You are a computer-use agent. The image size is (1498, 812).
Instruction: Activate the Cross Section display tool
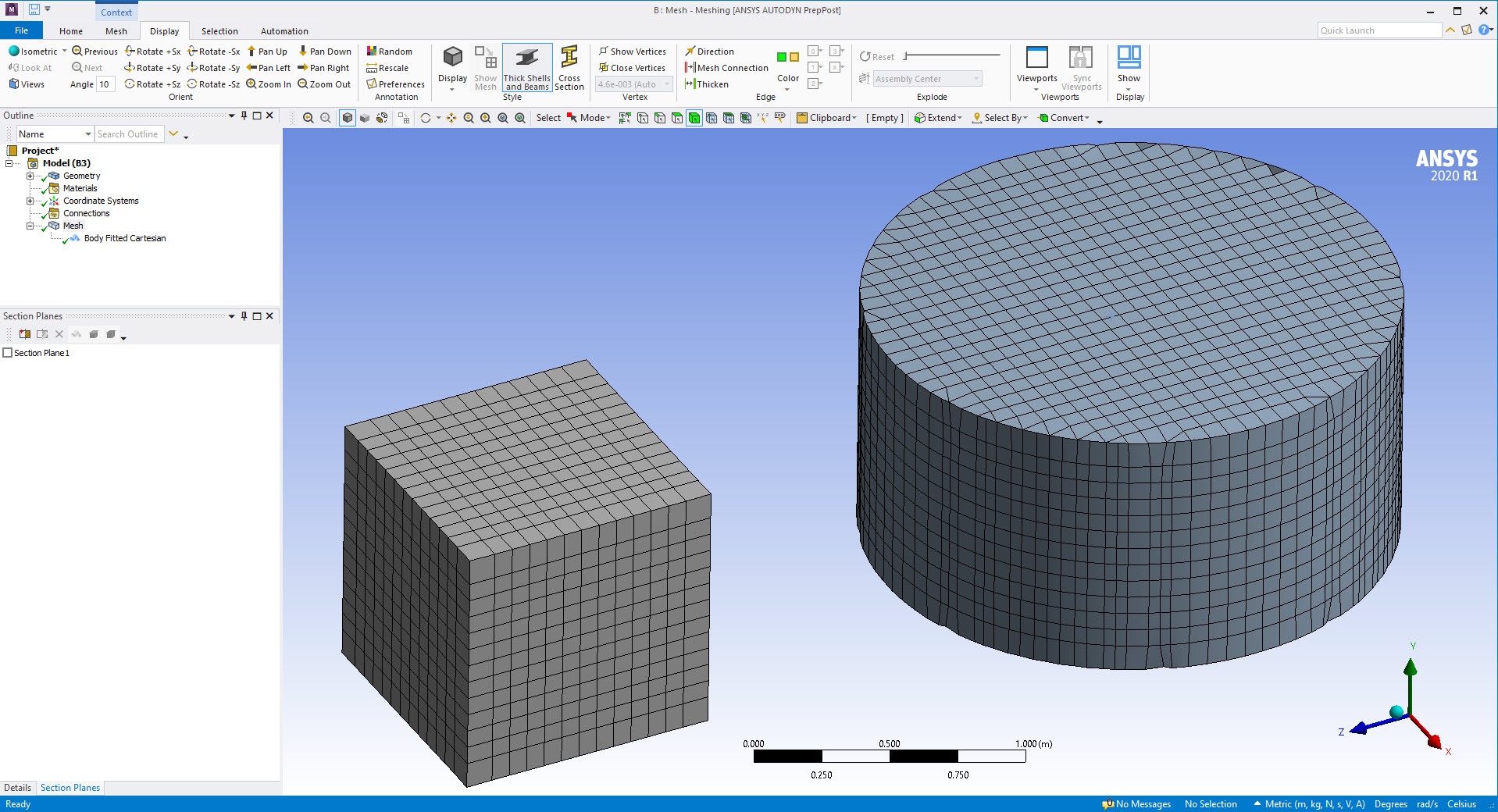tap(569, 68)
